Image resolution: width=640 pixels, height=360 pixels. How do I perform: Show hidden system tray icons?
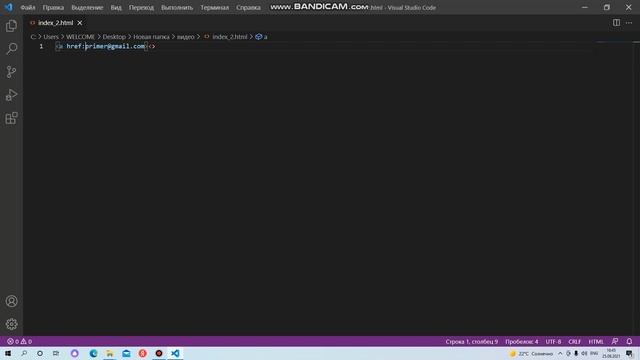(x=560, y=353)
